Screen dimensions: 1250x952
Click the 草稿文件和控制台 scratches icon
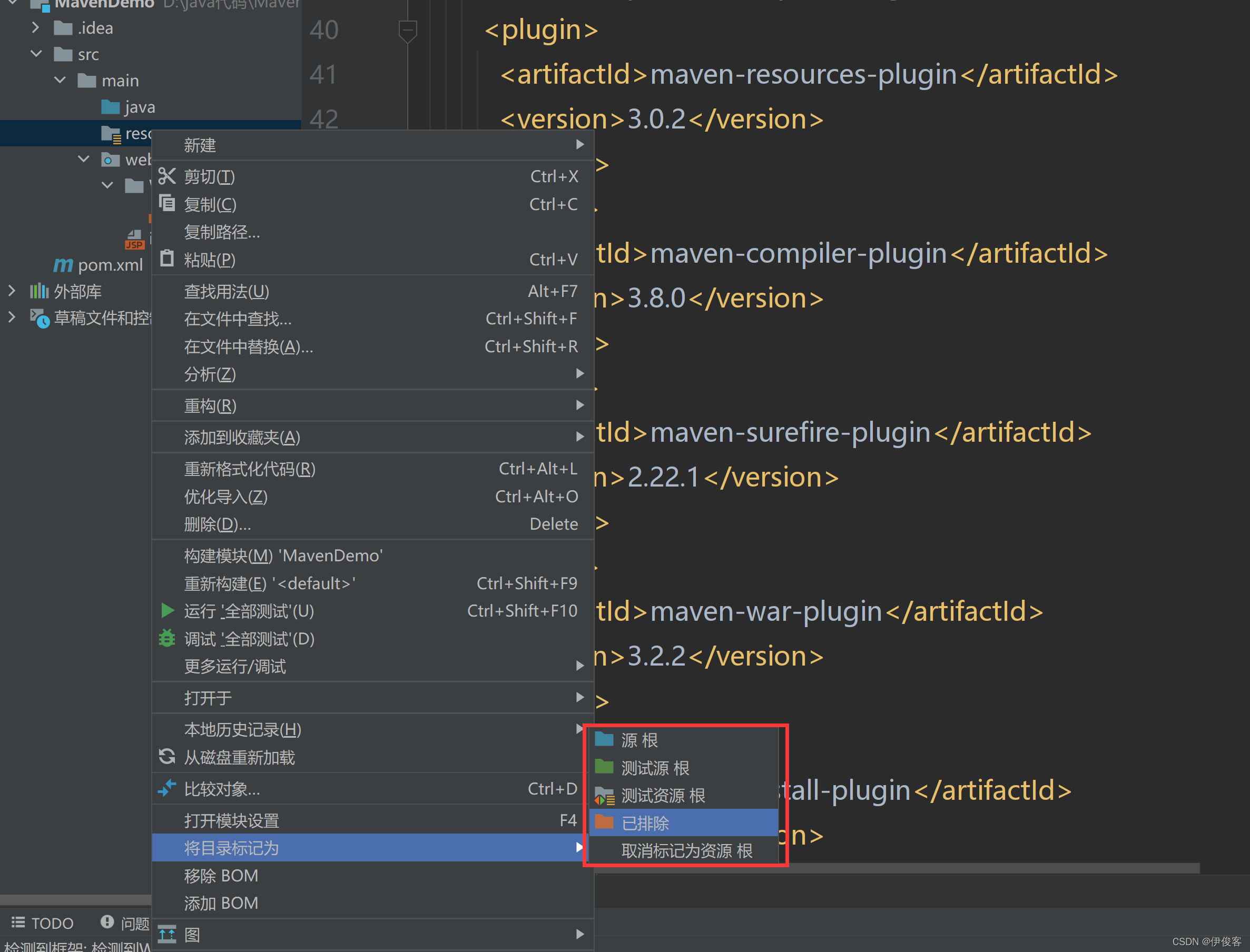[x=39, y=318]
